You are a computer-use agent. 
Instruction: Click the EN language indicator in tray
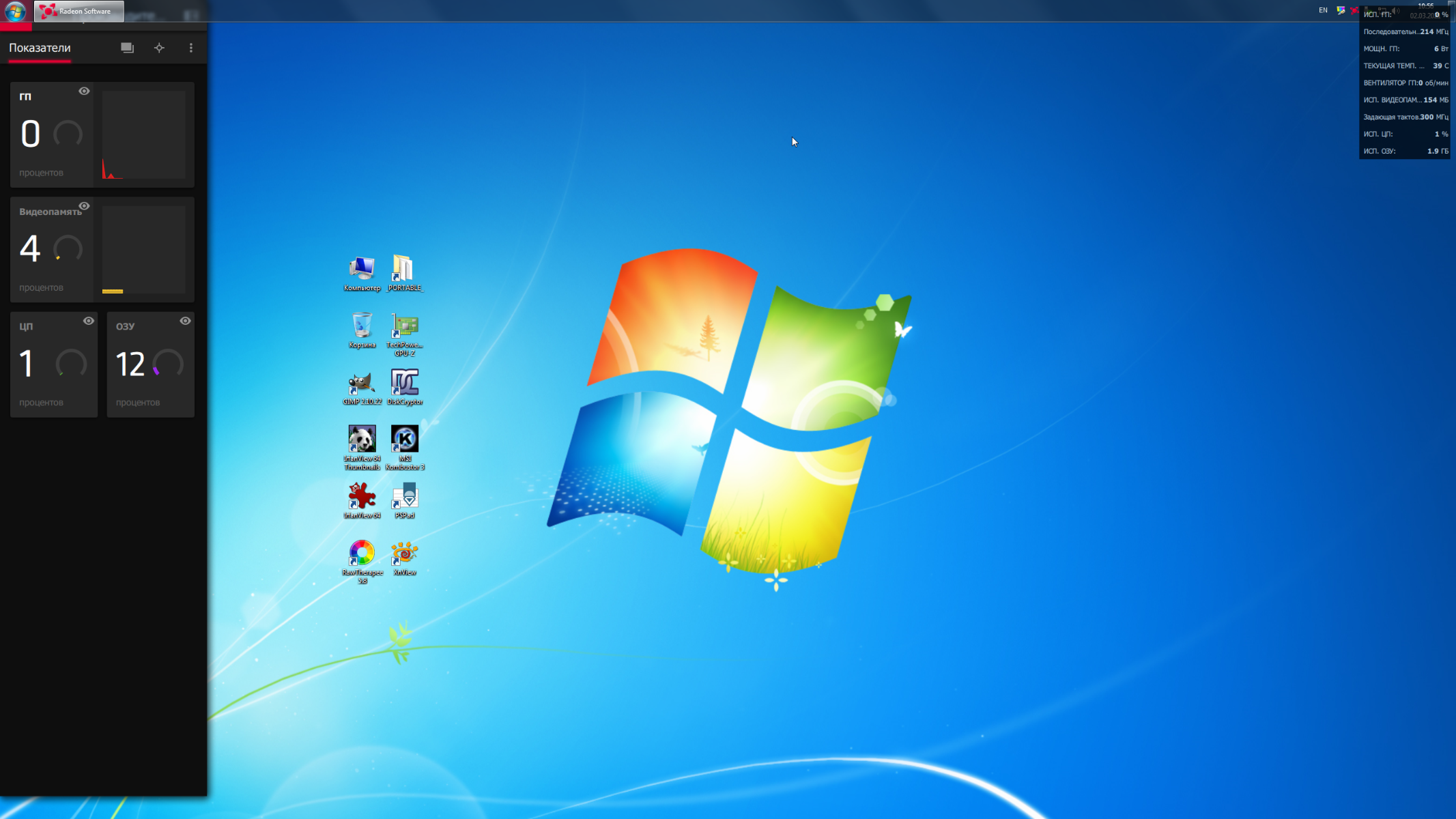pyautogui.click(x=1323, y=10)
